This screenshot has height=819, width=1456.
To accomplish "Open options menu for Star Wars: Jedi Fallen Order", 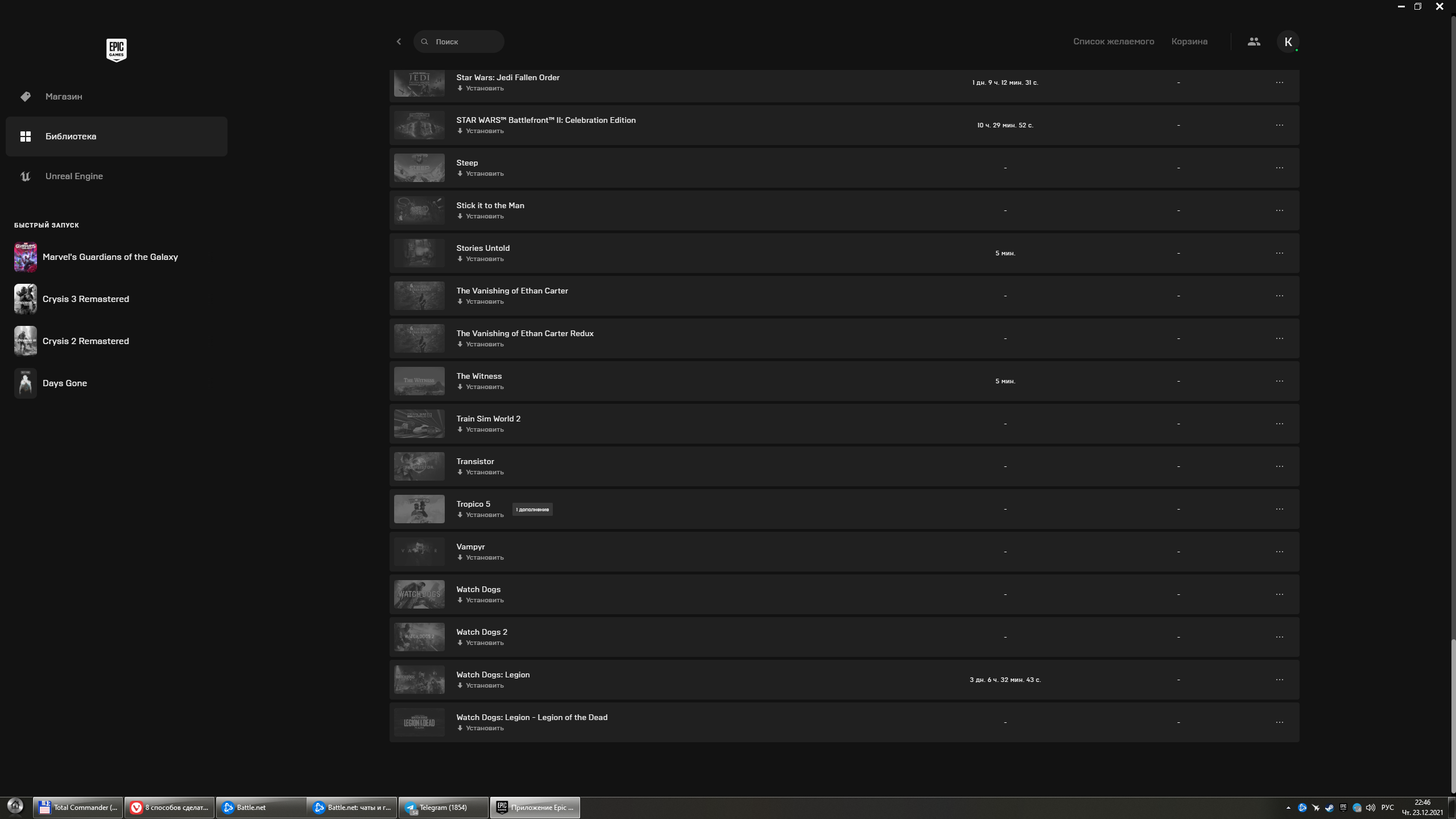I will coord(1280,82).
